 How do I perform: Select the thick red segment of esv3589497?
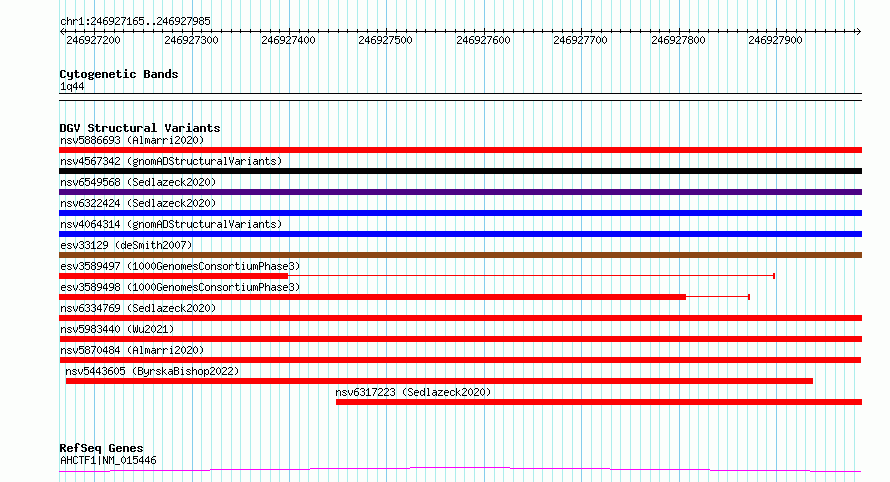tap(174, 276)
